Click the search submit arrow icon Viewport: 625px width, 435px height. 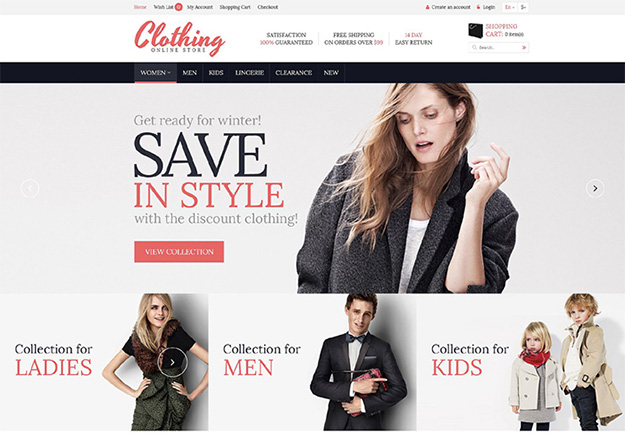[524, 47]
